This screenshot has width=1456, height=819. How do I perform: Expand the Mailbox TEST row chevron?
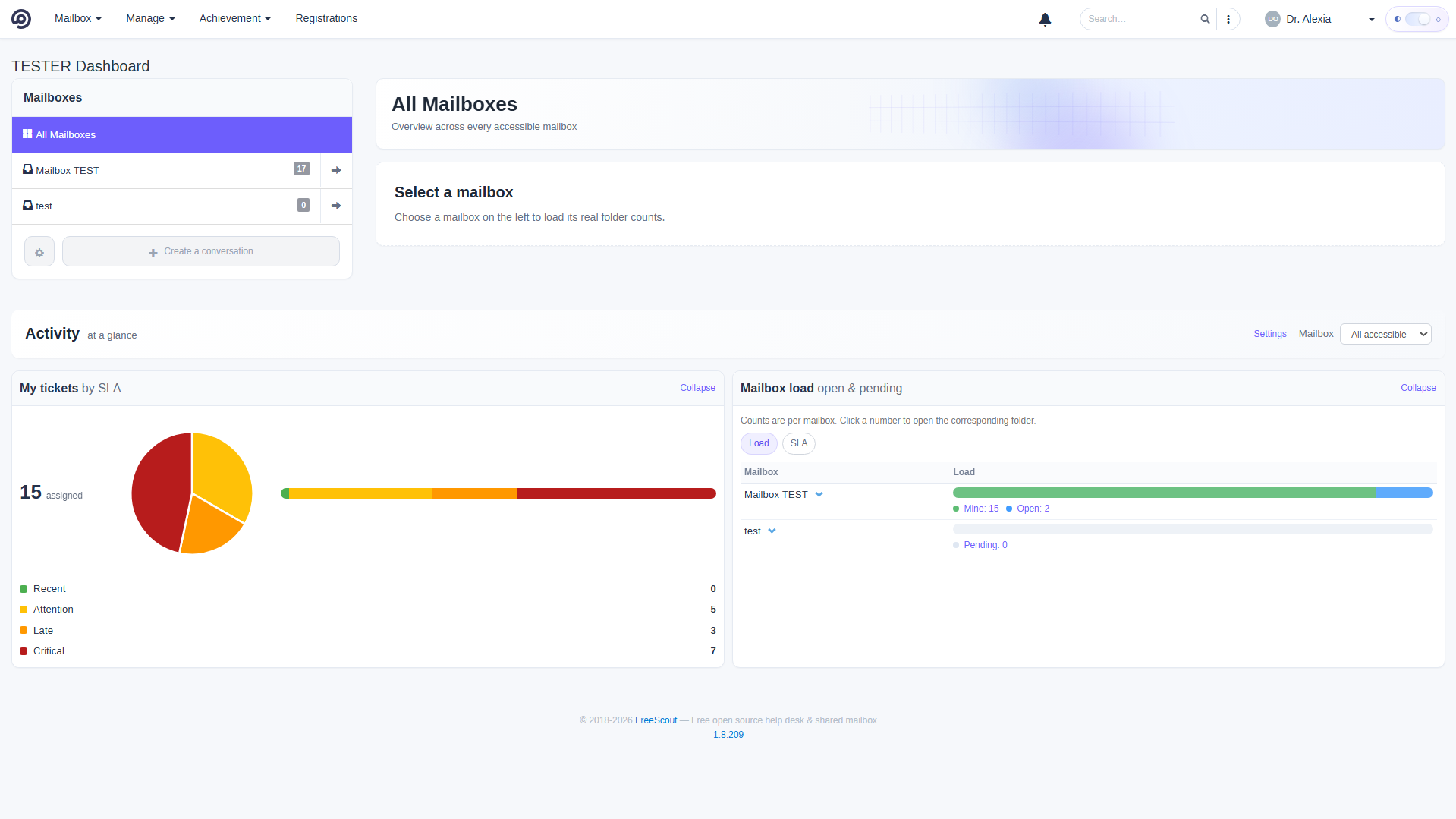point(819,495)
